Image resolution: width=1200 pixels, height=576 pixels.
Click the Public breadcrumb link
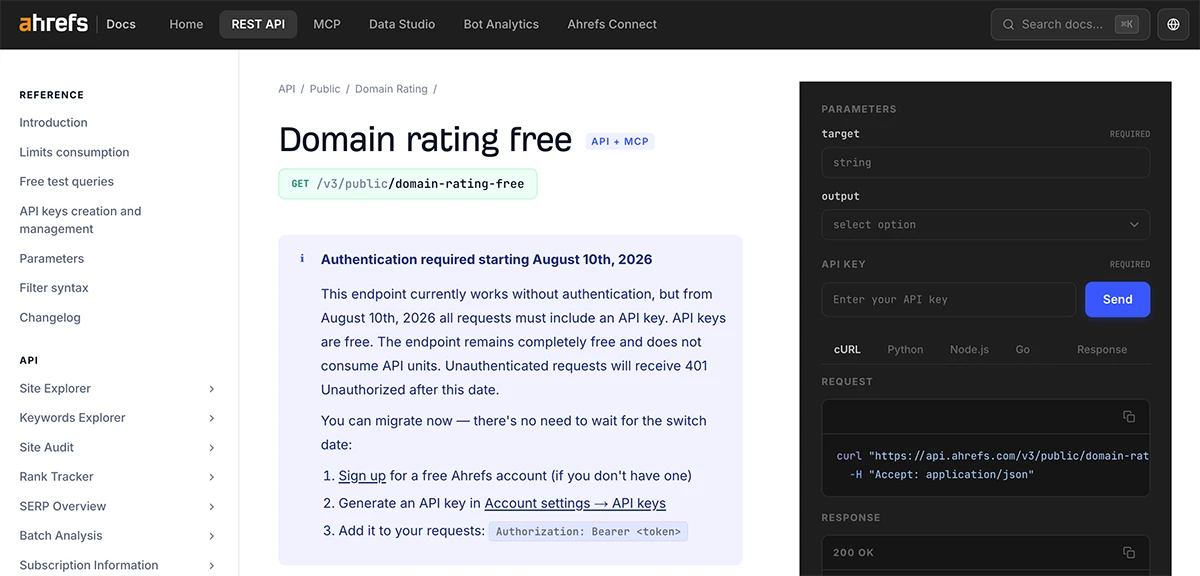(325, 89)
